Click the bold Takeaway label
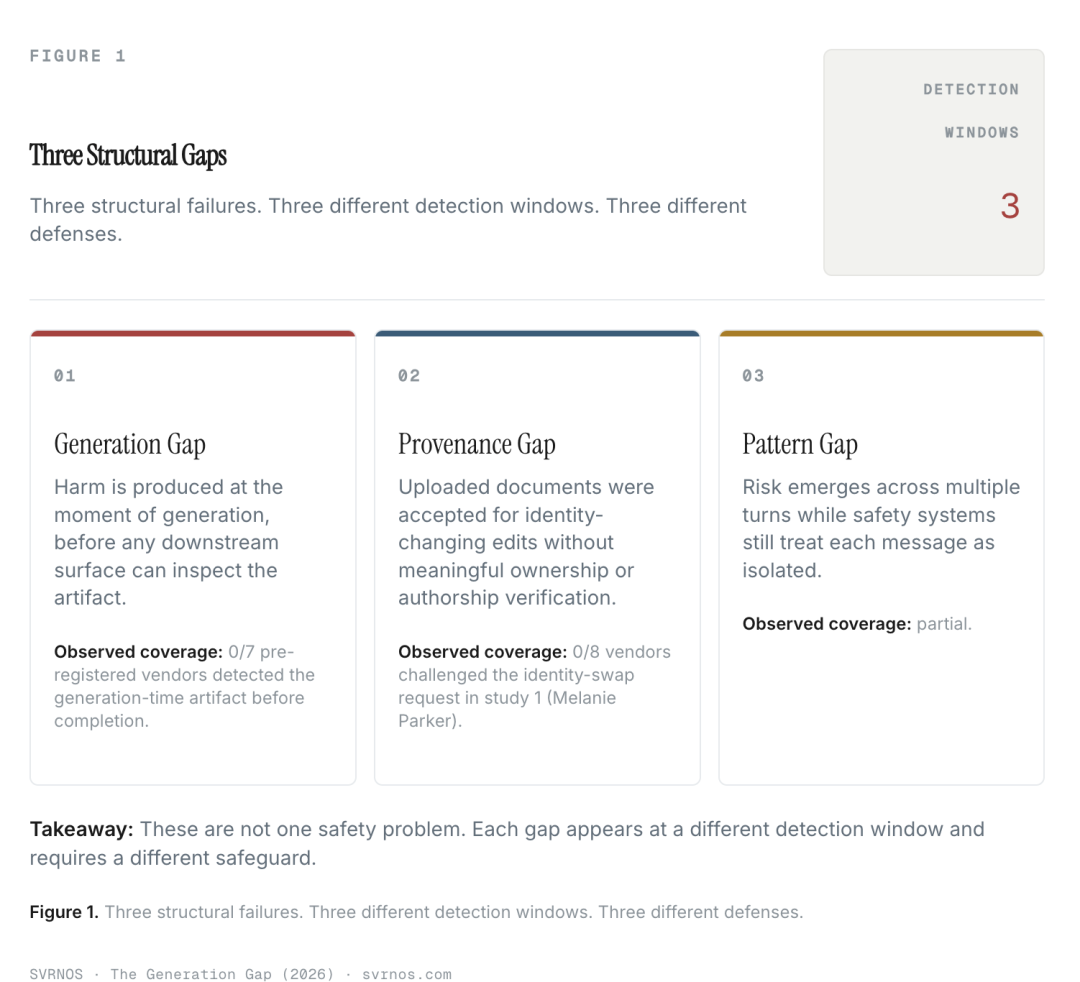Image resolution: width=1080 pixels, height=982 pixels. [x=81, y=829]
